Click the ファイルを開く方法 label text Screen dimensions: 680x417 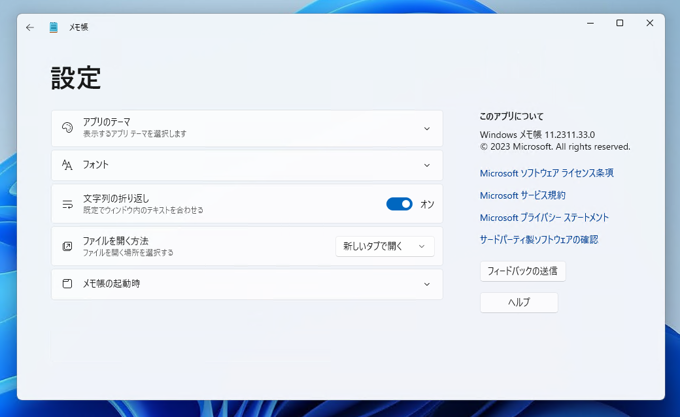pos(116,241)
